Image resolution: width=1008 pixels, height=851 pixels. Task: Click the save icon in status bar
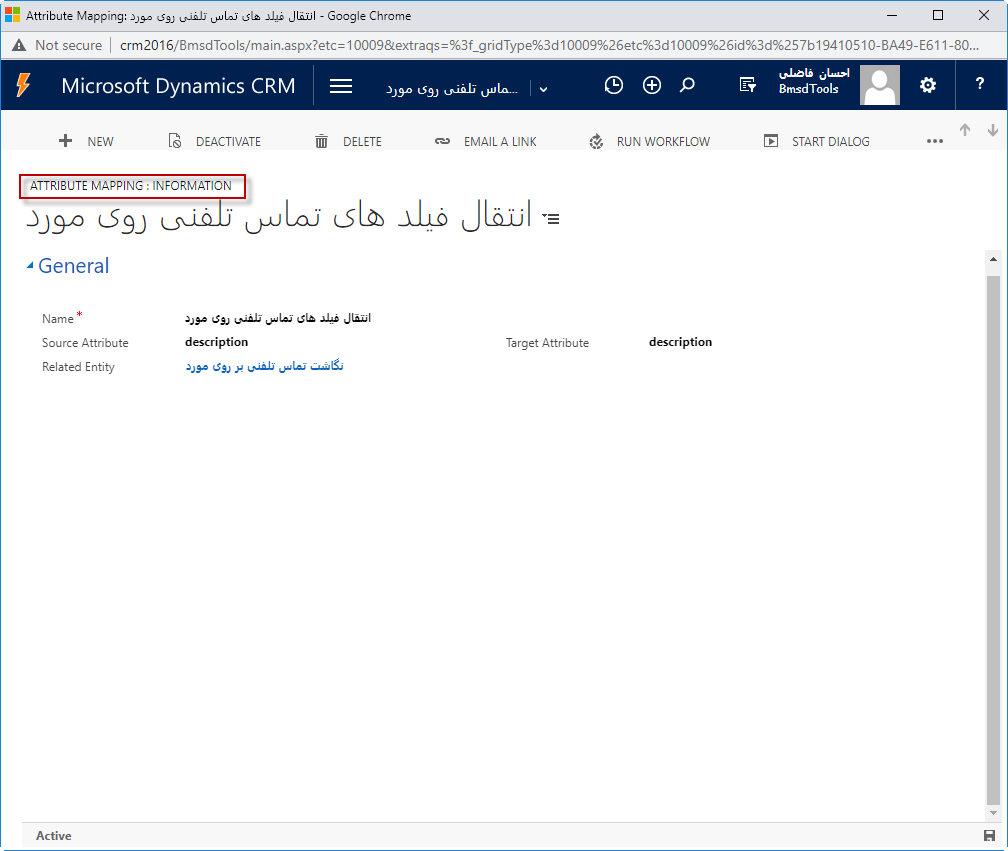coord(989,836)
